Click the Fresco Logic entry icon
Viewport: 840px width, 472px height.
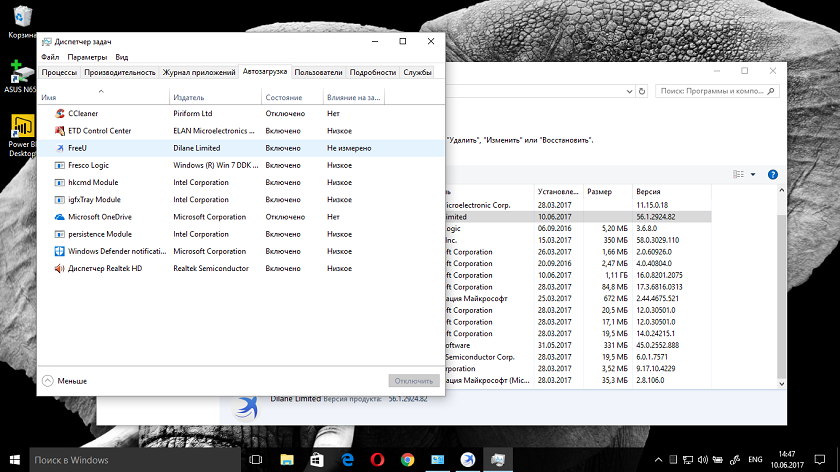click(59, 165)
